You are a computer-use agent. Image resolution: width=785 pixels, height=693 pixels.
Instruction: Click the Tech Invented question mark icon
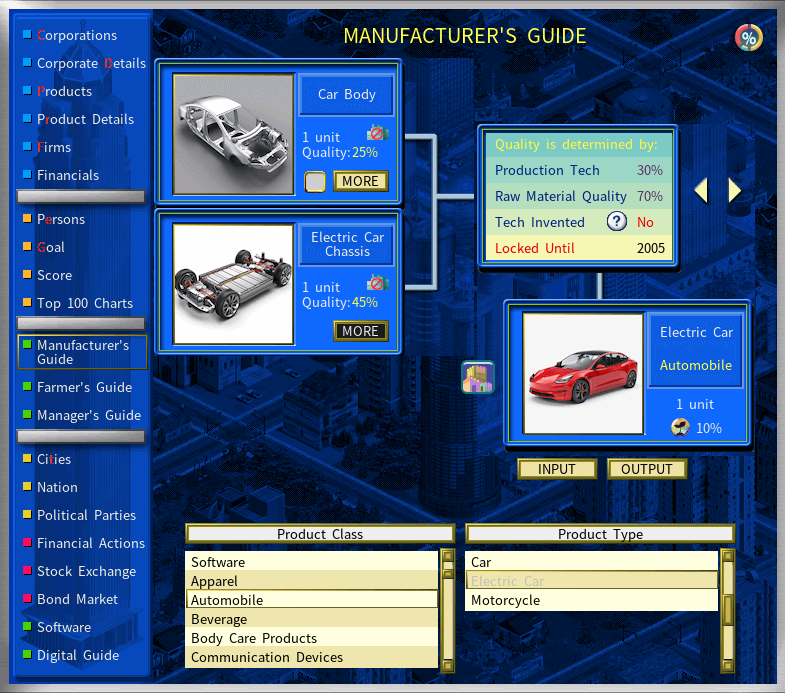(617, 221)
